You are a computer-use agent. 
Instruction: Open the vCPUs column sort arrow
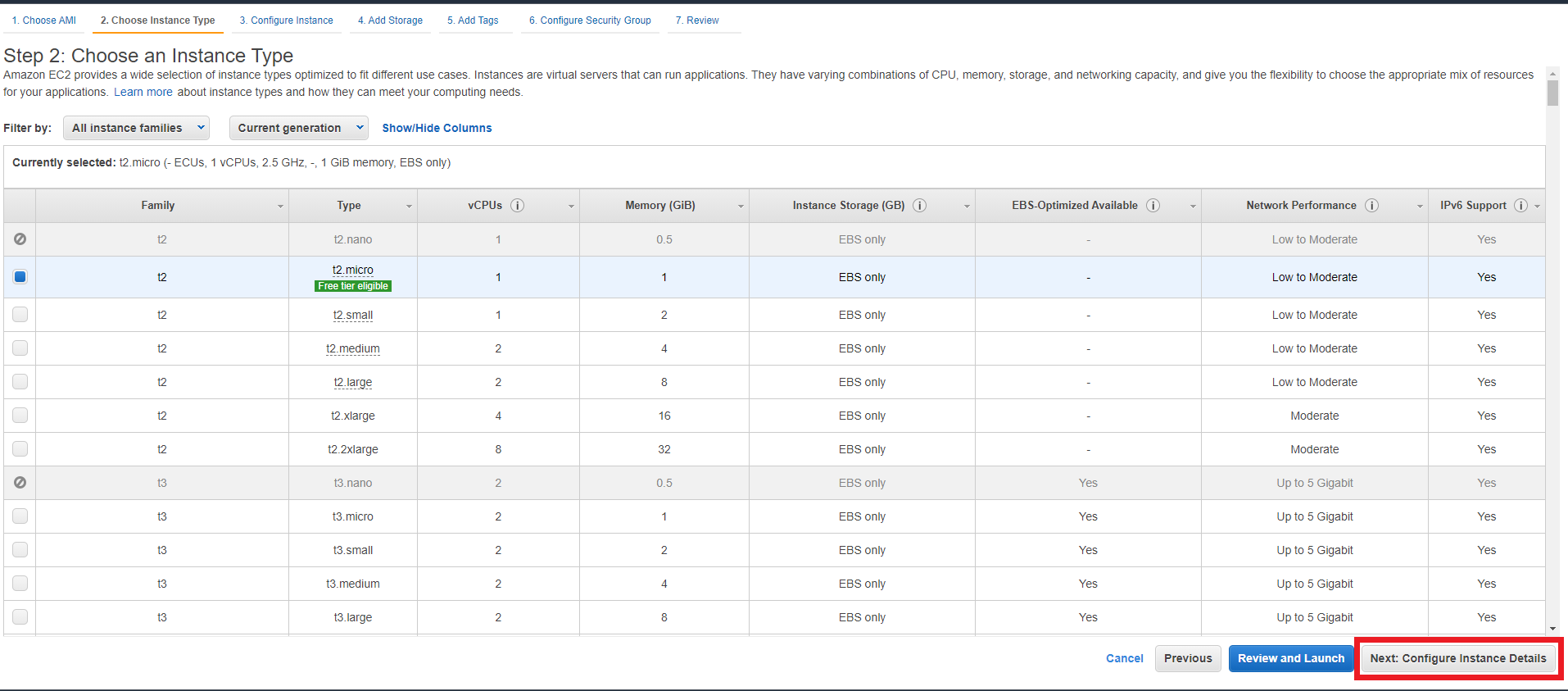pyautogui.click(x=571, y=207)
